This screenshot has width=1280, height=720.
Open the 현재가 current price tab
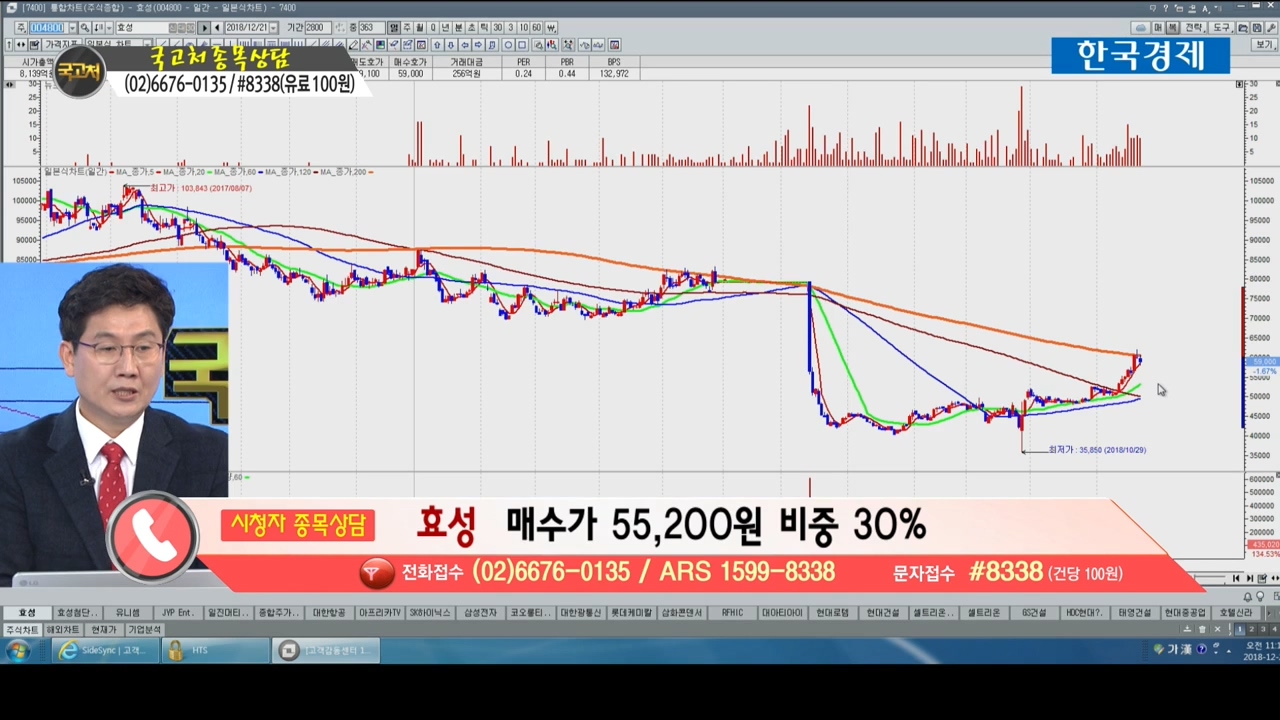pyautogui.click(x=103, y=629)
